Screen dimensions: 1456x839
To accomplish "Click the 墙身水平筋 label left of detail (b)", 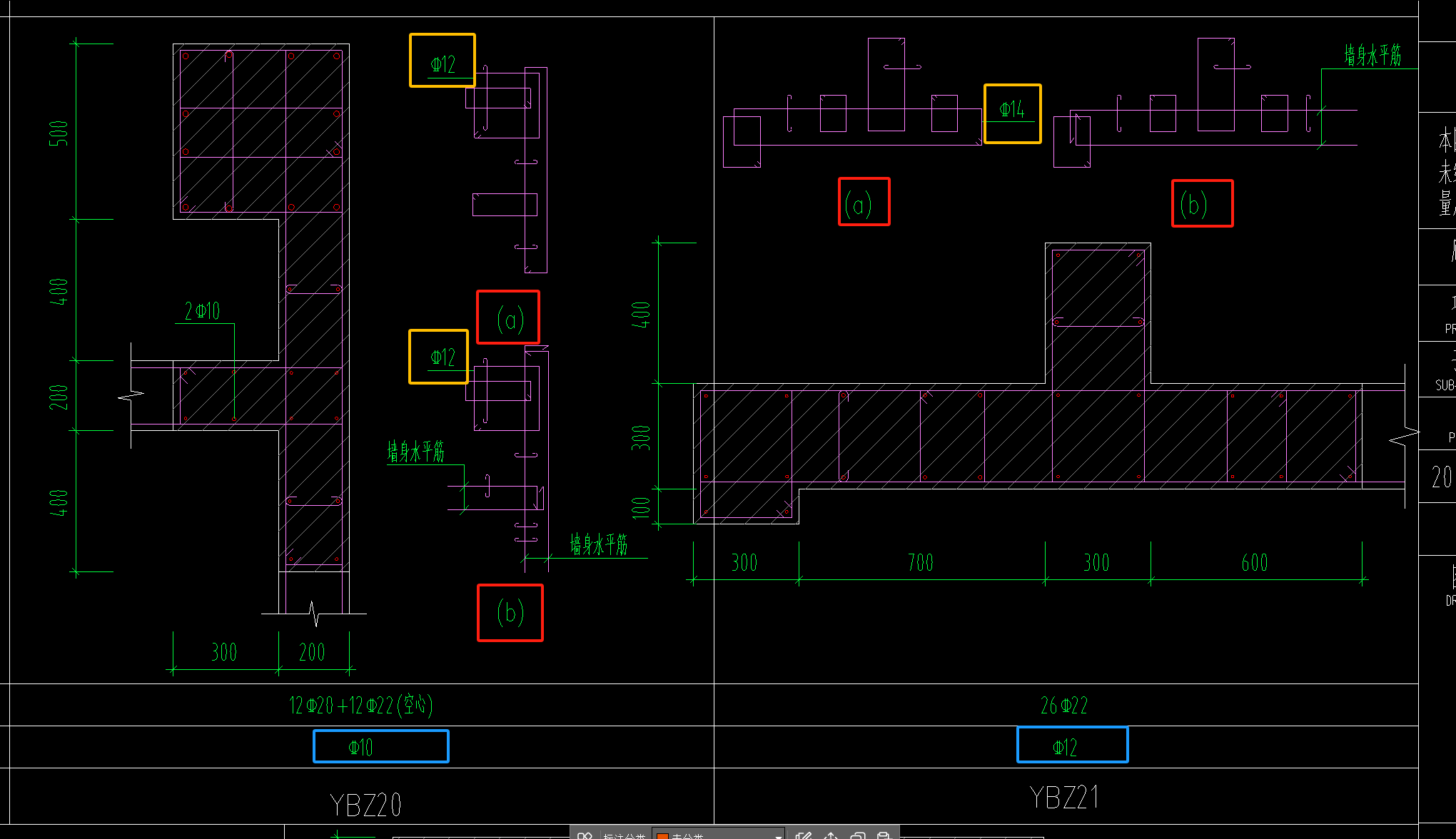I will click(415, 451).
